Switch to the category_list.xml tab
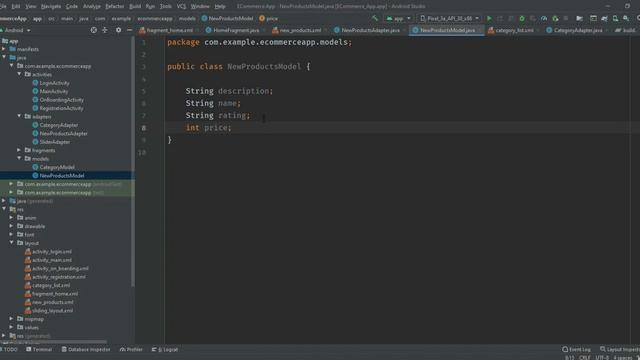The width and height of the screenshot is (640, 360). coord(513,30)
